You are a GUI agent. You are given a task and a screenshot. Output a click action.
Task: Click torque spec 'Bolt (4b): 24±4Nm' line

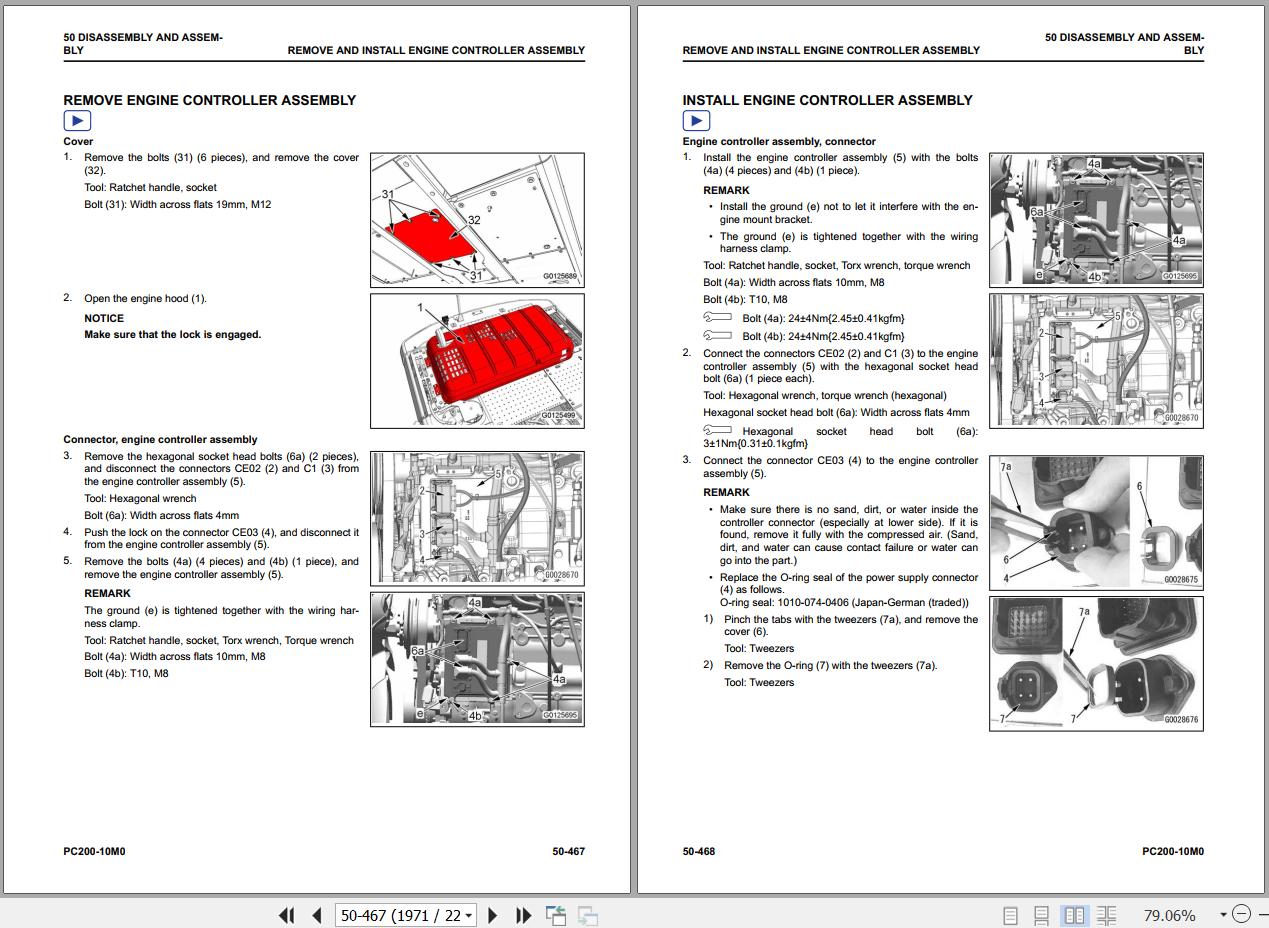pyautogui.click(x=804, y=336)
